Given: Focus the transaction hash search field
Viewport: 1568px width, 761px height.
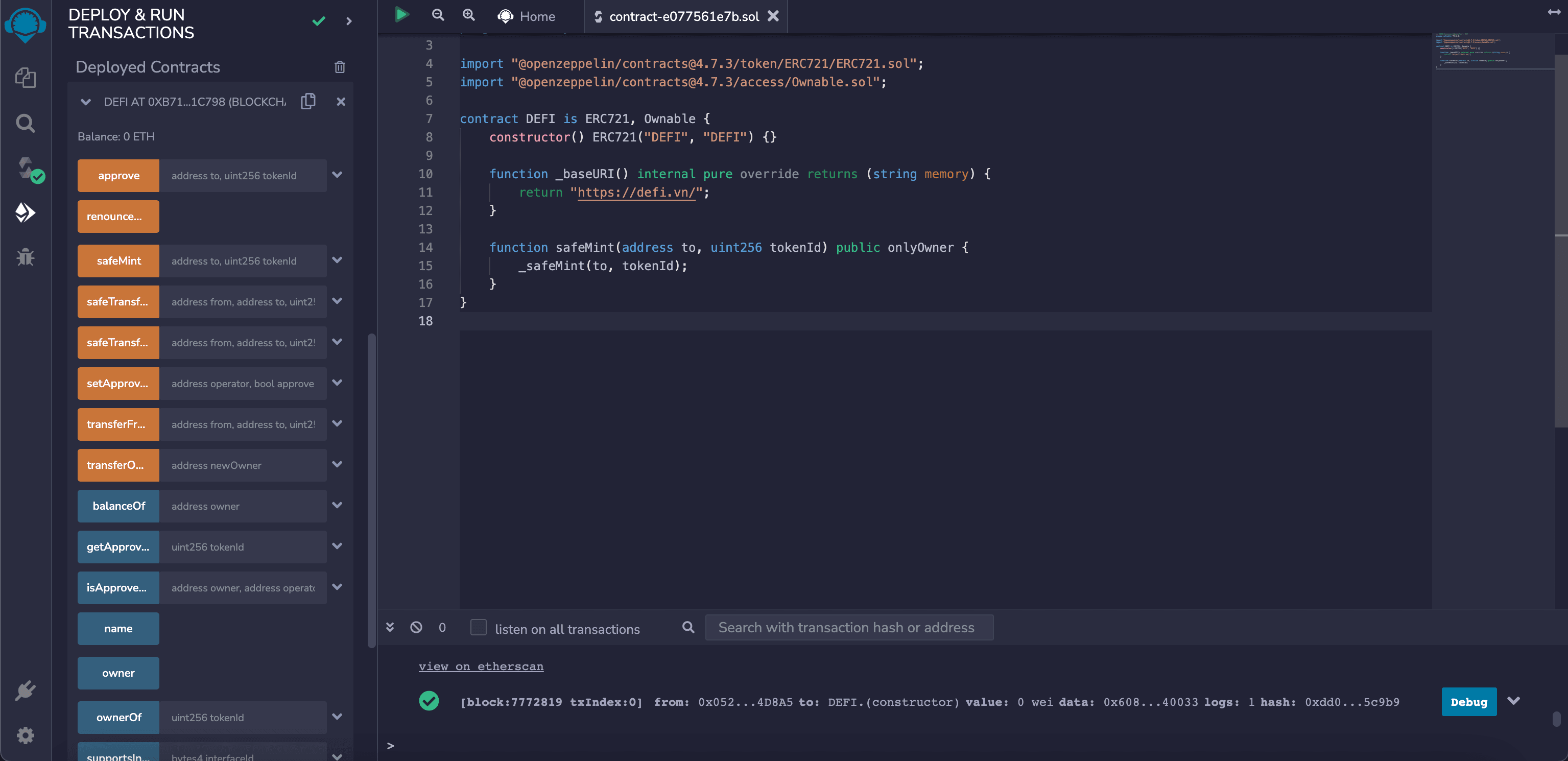Looking at the screenshot, I should [849, 627].
